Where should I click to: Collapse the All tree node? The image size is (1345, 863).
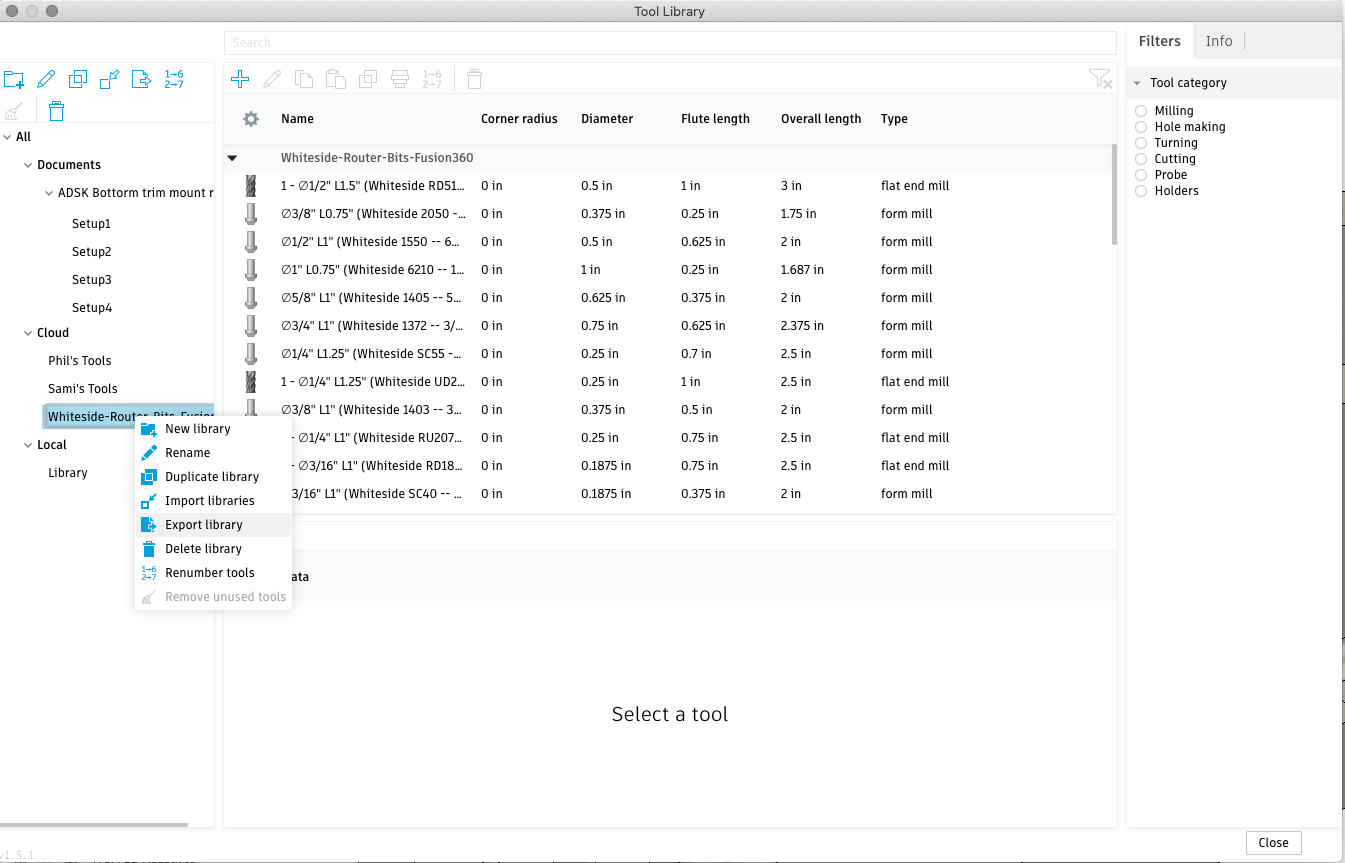(8, 137)
